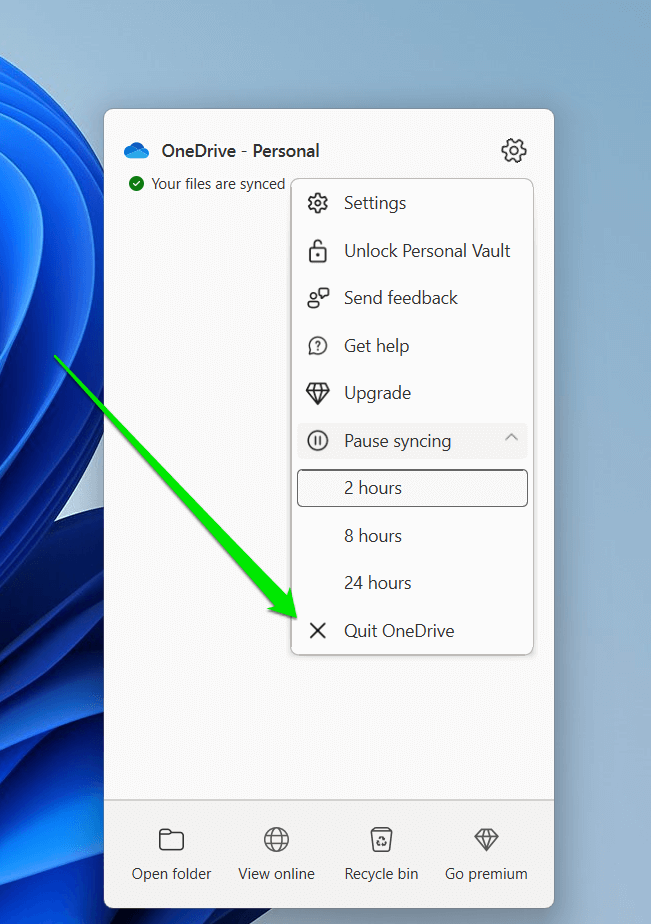Pause syncing for 2 hours
The width and height of the screenshot is (651, 924).
click(x=412, y=488)
